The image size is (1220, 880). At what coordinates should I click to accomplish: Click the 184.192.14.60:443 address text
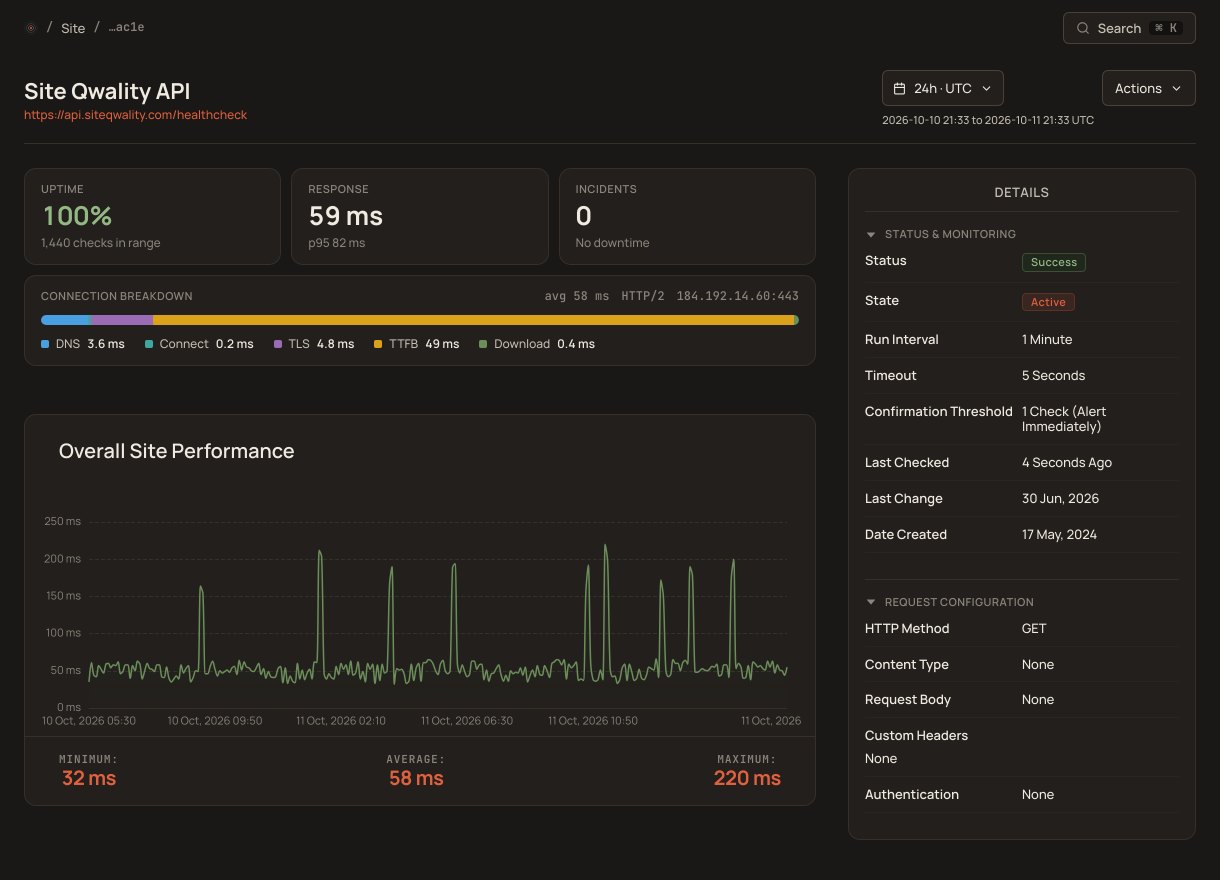click(x=737, y=296)
